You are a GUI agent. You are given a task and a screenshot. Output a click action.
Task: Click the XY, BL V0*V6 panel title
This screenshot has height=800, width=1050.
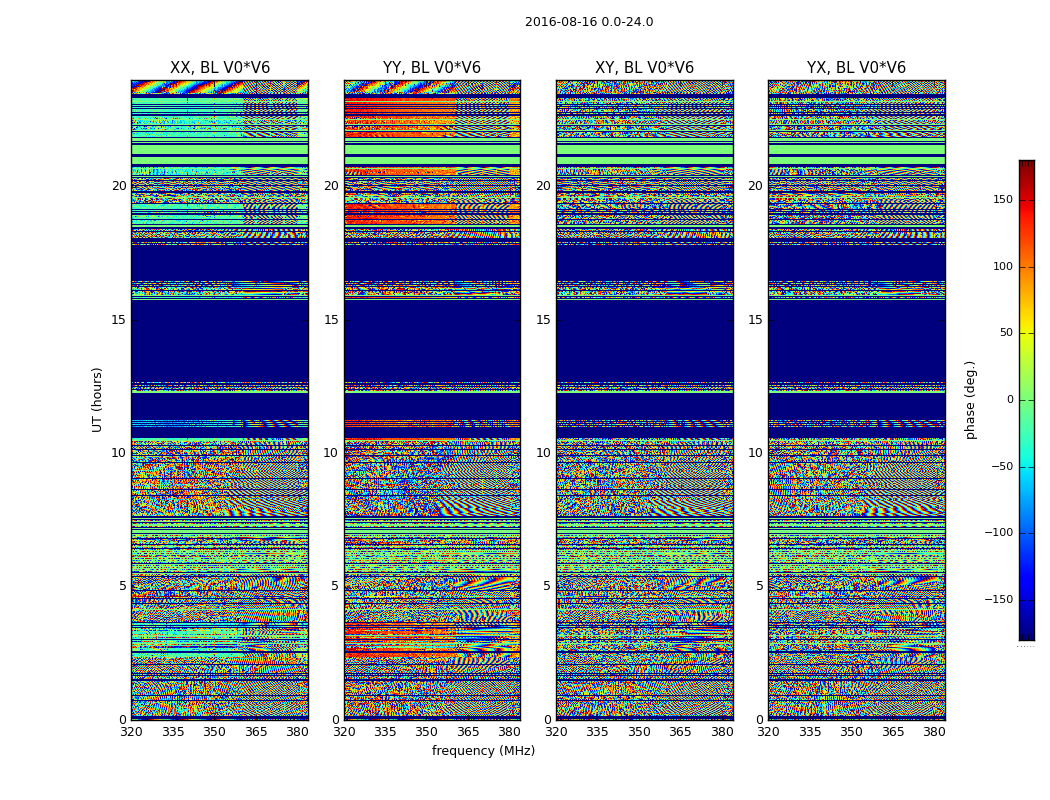(x=644, y=68)
